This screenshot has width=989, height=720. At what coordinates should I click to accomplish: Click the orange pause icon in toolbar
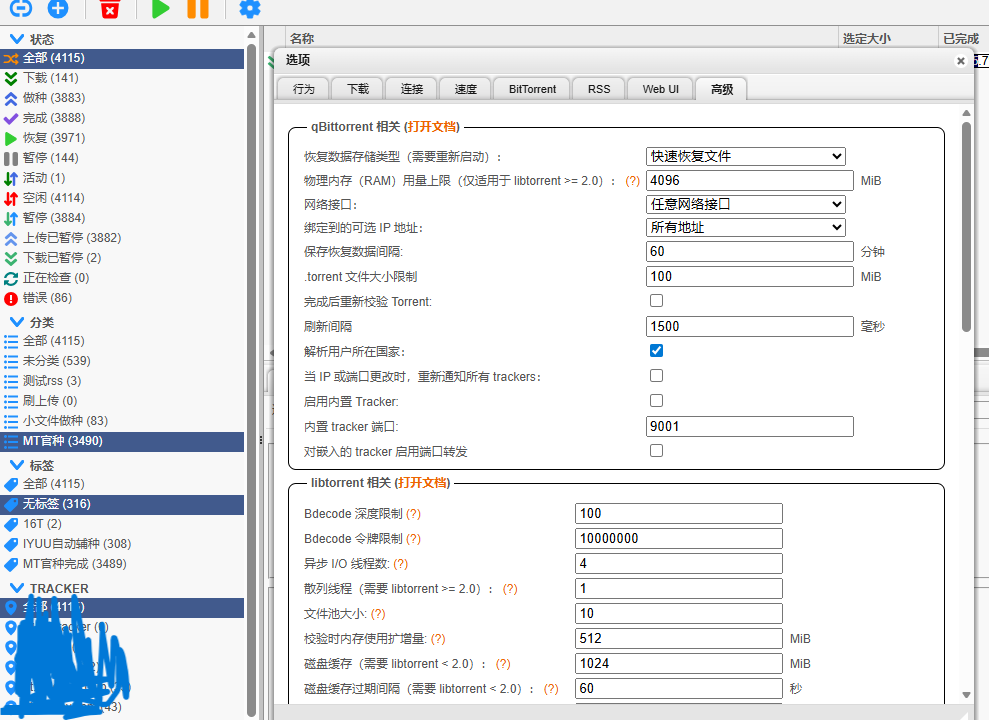click(x=198, y=10)
